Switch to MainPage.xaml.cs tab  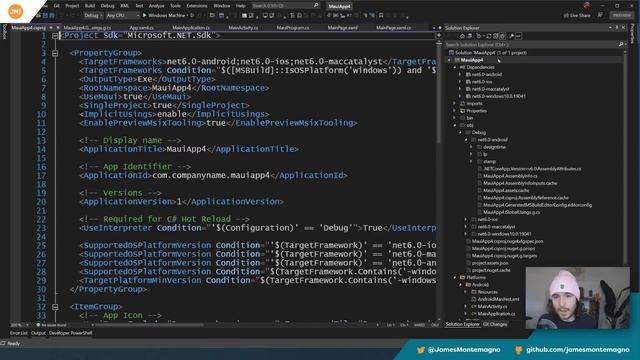point(393,28)
